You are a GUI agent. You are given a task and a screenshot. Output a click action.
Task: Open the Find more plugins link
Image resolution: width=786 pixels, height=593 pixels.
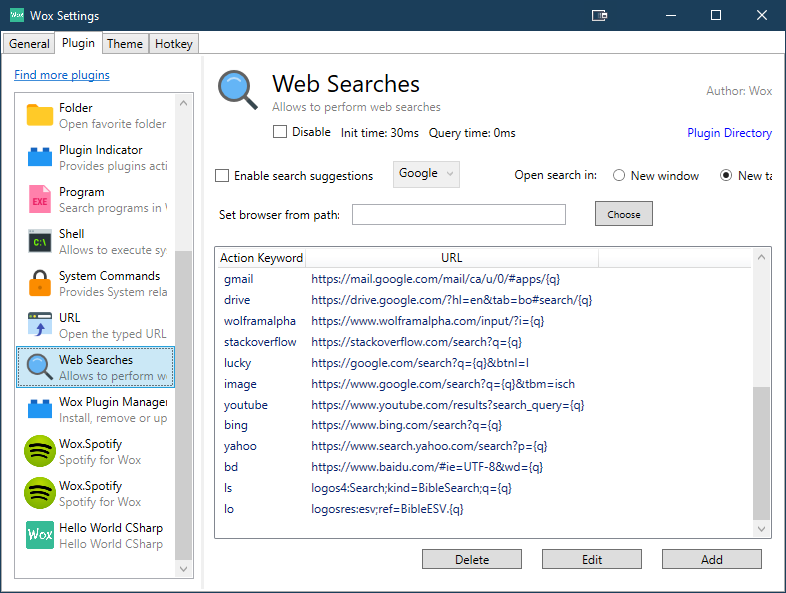[x=62, y=75]
